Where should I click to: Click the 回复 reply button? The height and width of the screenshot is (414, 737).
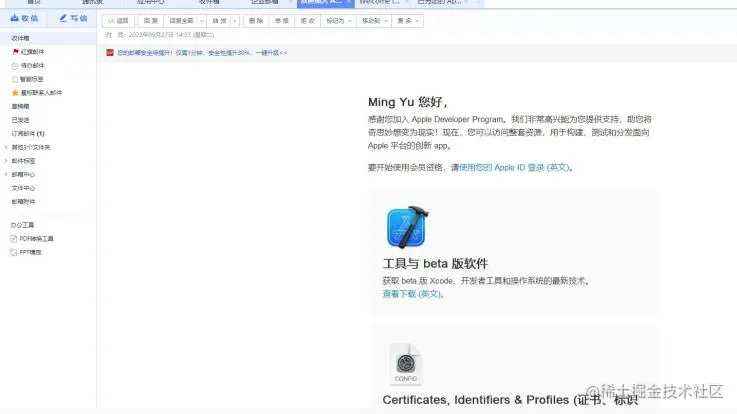coord(150,21)
